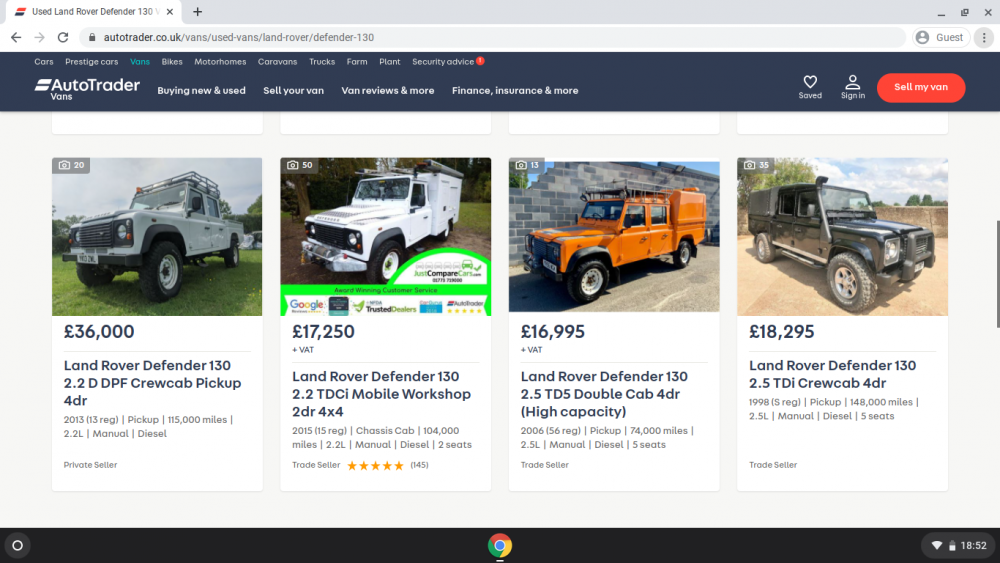Image resolution: width=1000 pixels, height=563 pixels.
Task: Click the black Defender photo
Action: (x=842, y=237)
